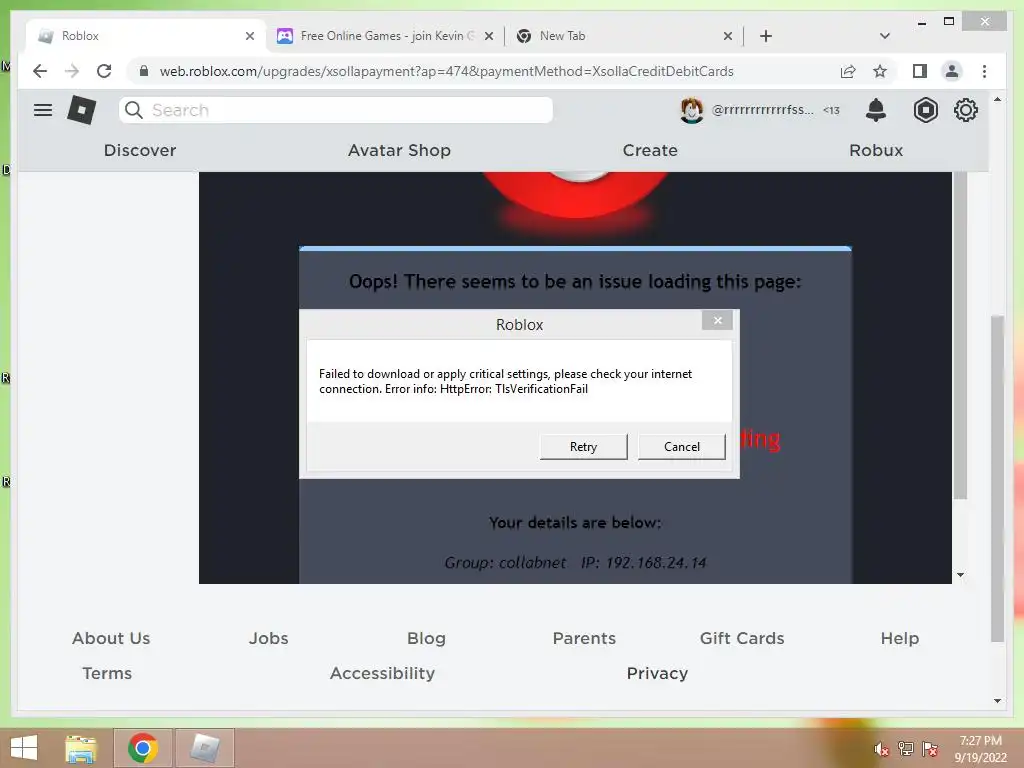Expand the tab search dropdown arrow
Image resolution: width=1024 pixels, height=768 pixels.
click(885, 36)
